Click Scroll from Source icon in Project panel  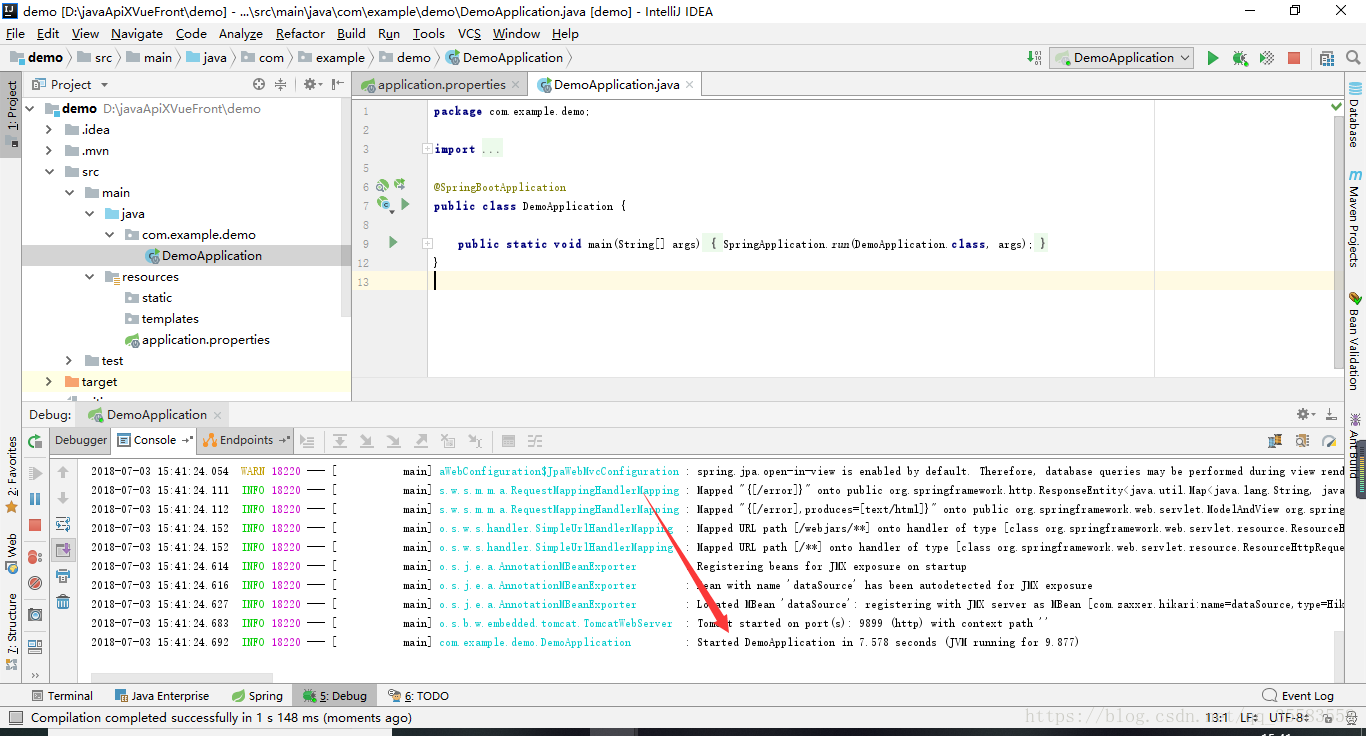click(x=259, y=85)
